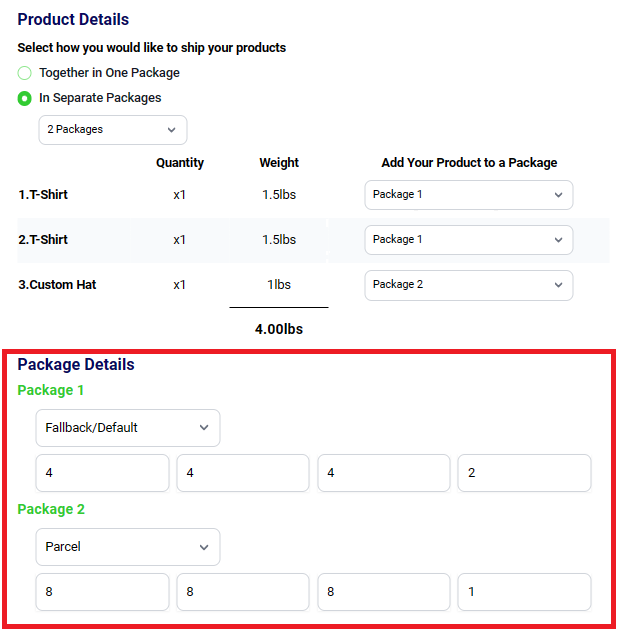Viewport: 624px width, 638px height.
Task: Click first dimension field of Package 1
Action: pyautogui.click(x=102, y=473)
